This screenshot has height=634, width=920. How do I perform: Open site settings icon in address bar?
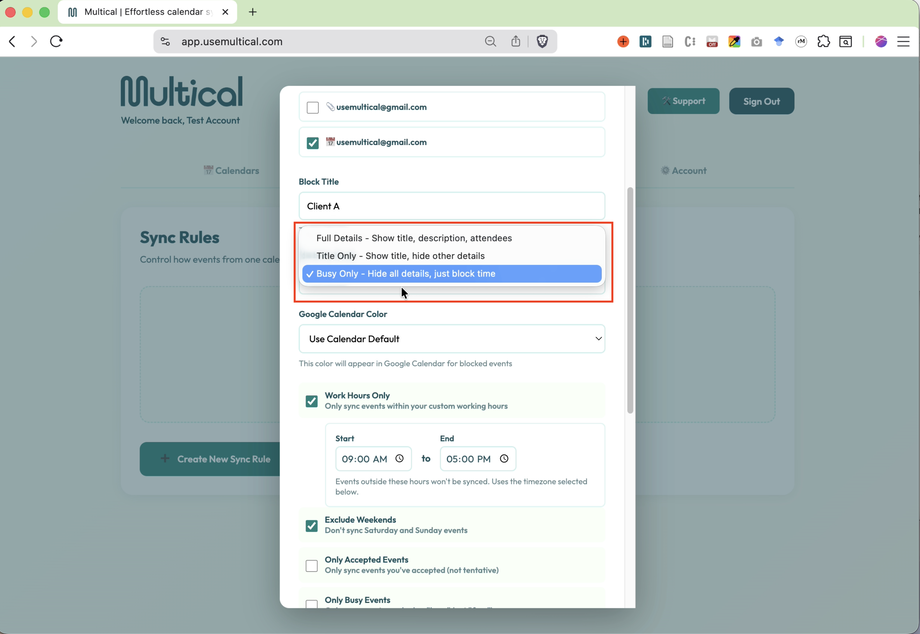[x=165, y=42]
